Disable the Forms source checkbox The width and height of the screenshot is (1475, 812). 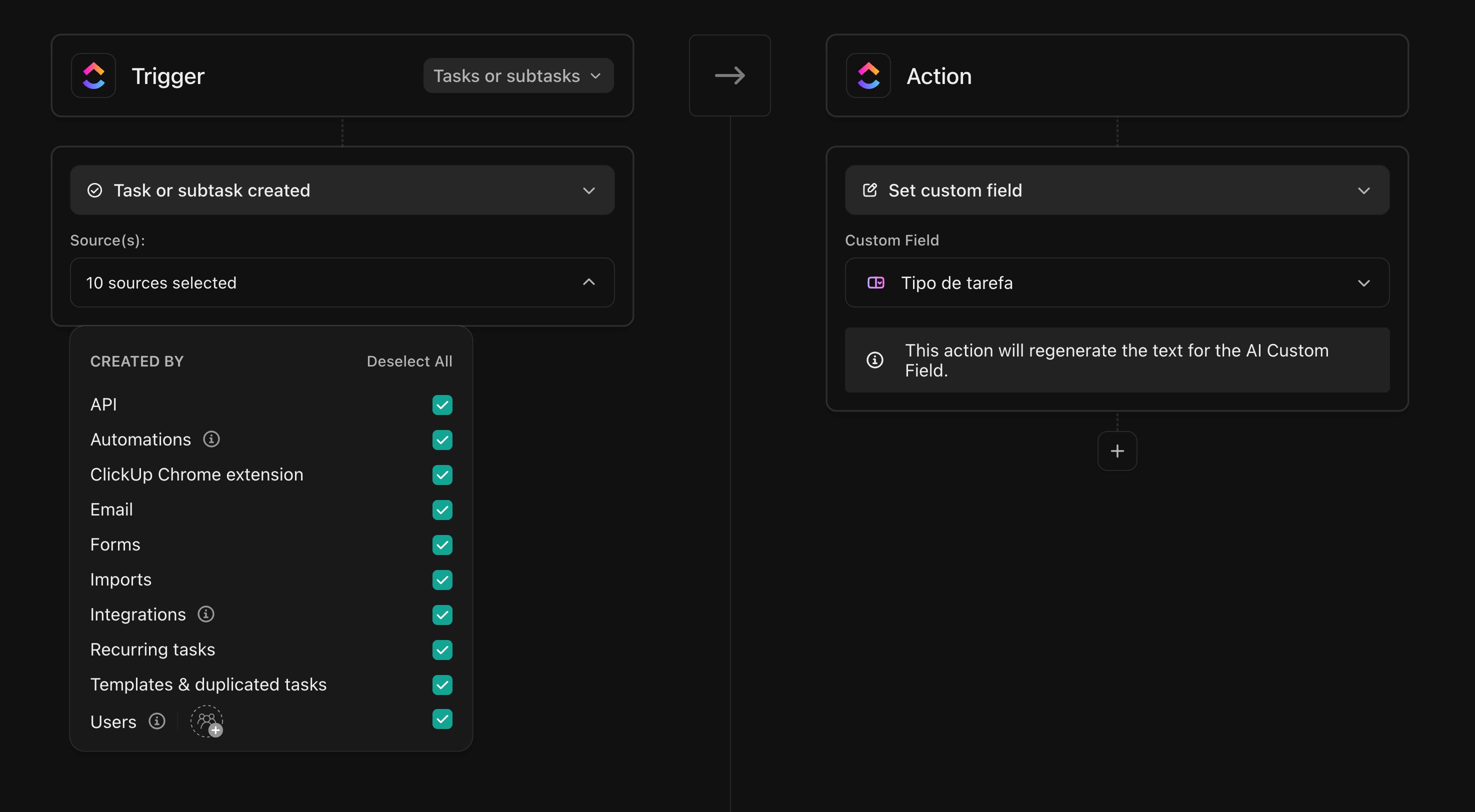442,544
